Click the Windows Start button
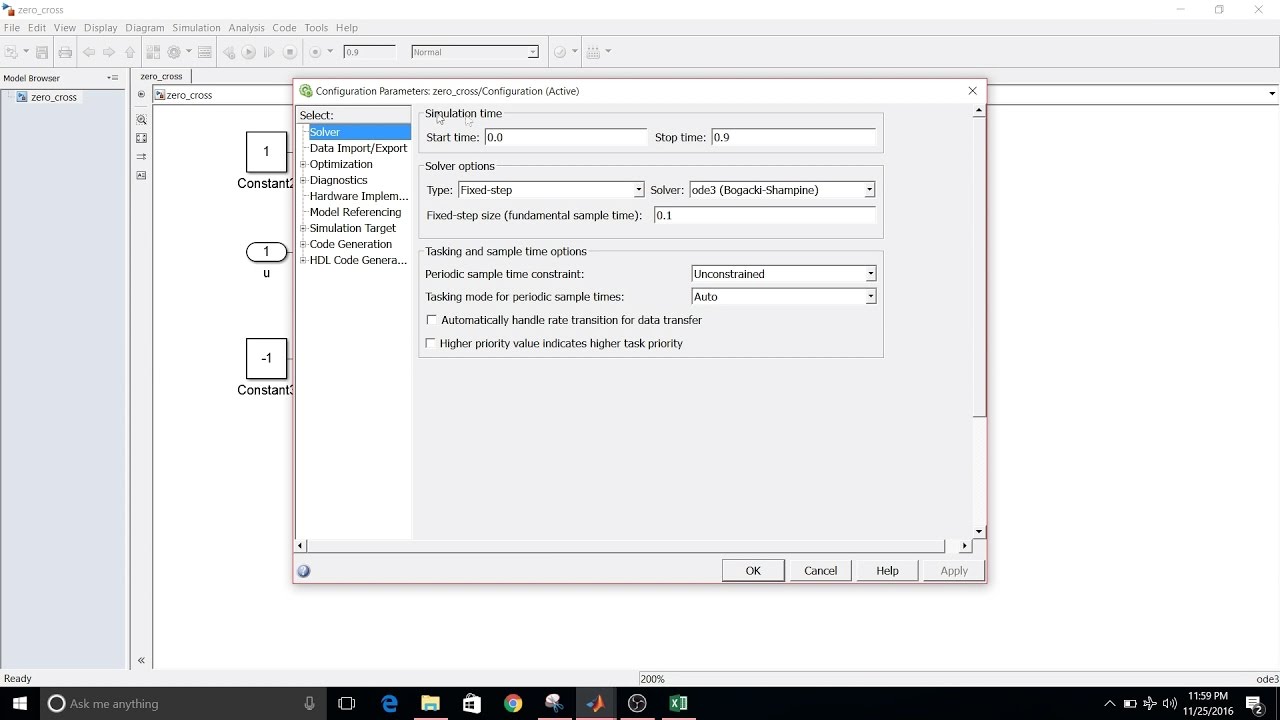This screenshot has height=720, width=1280. (x=19, y=703)
